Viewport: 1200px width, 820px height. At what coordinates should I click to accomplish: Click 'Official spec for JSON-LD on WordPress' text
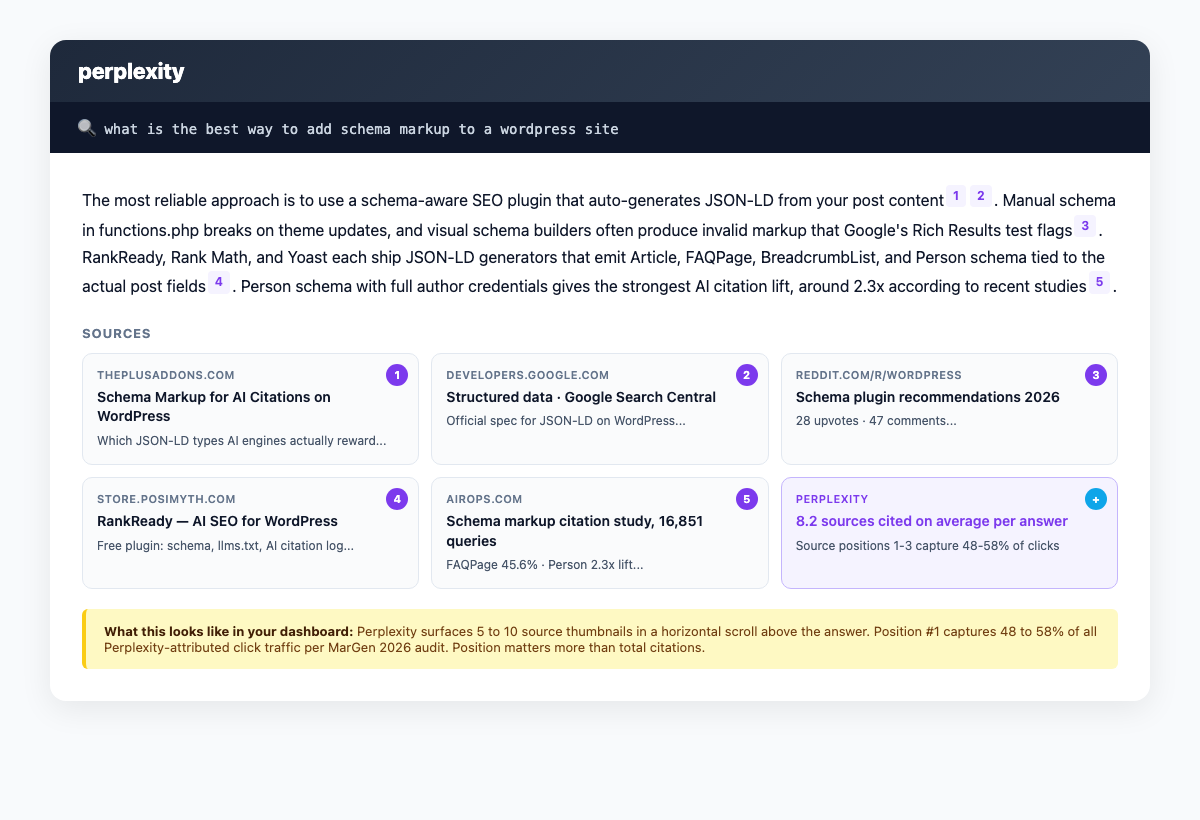566,421
